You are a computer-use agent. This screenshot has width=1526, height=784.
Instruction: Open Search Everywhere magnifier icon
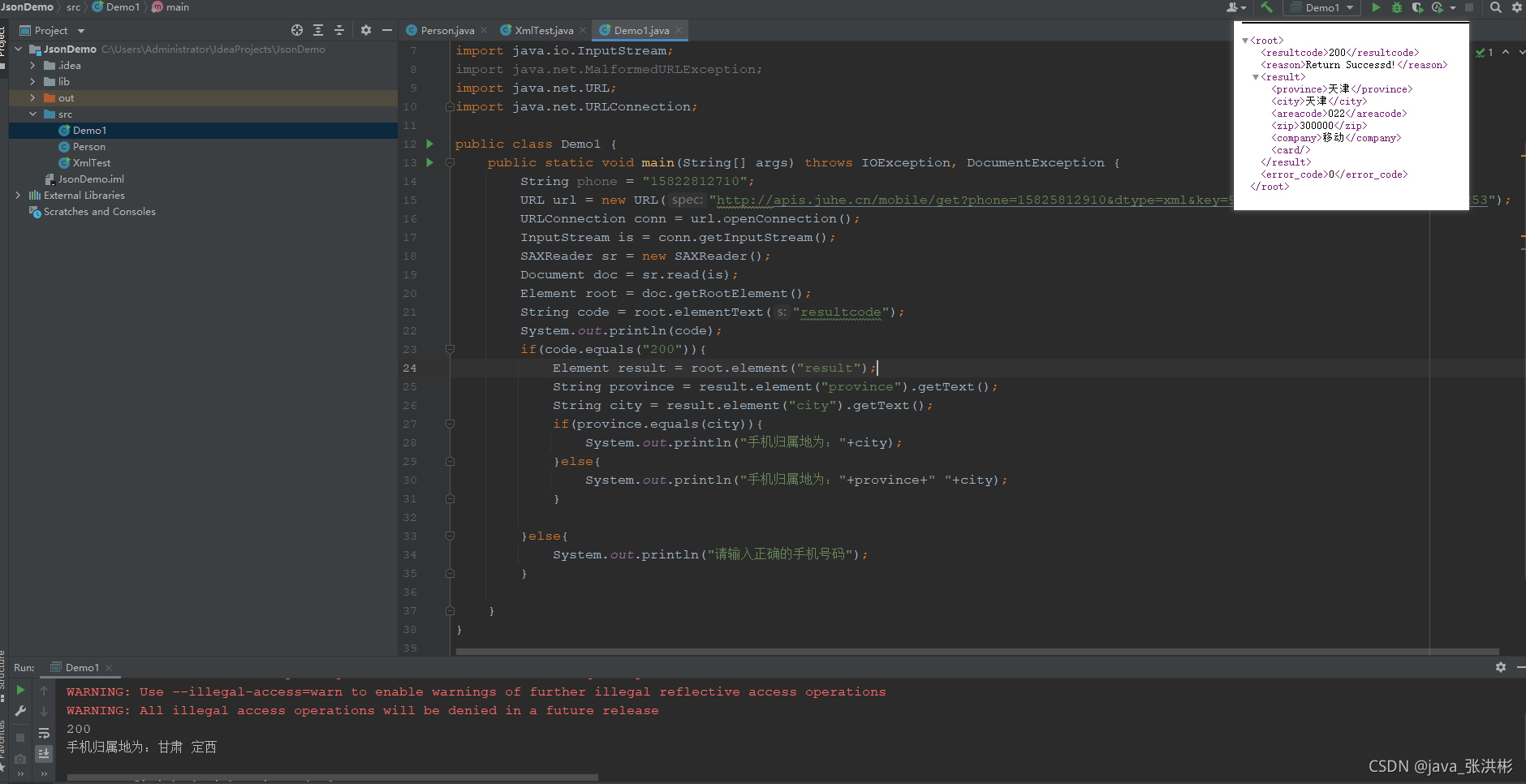pos(1496,7)
